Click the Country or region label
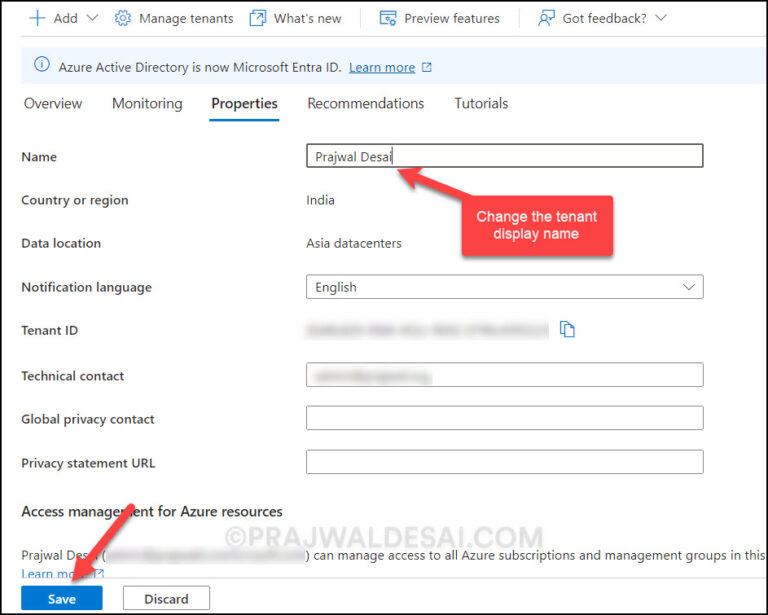Image resolution: width=768 pixels, height=615 pixels. tap(74, 200)
